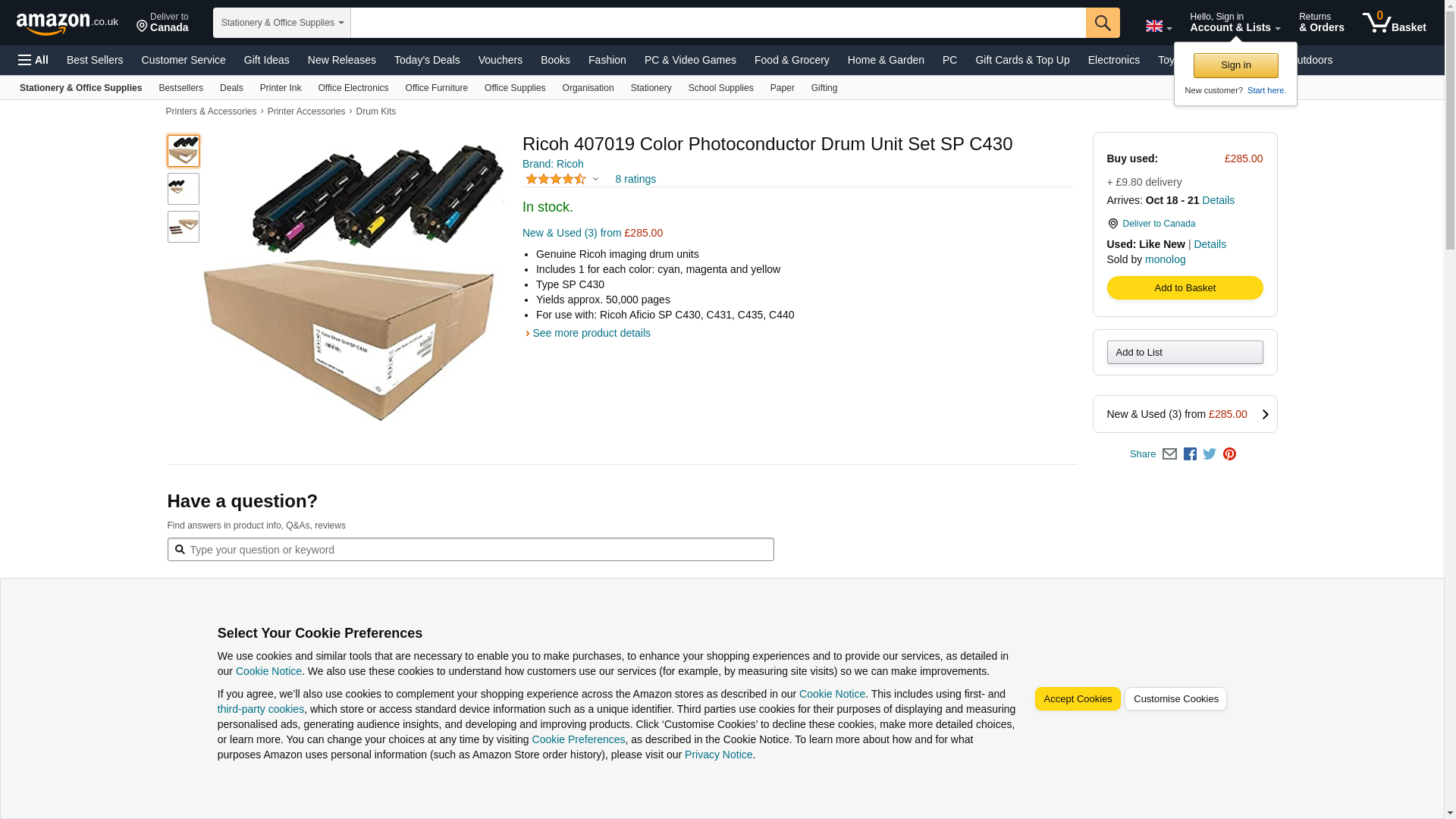Open the 8 ratings link
1456x819 pixels.
(635, 180)
